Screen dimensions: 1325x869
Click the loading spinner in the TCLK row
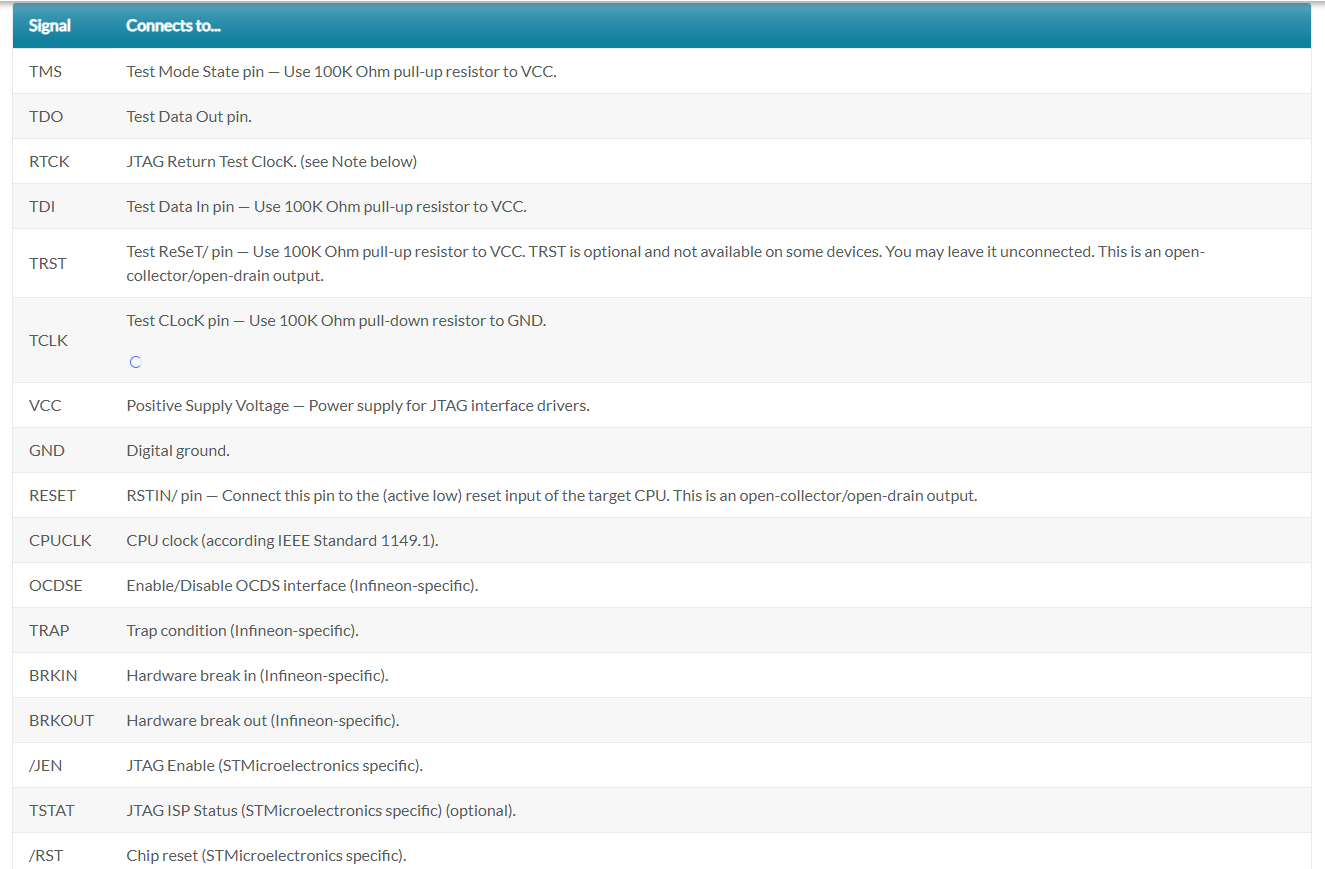pos(135,362)
